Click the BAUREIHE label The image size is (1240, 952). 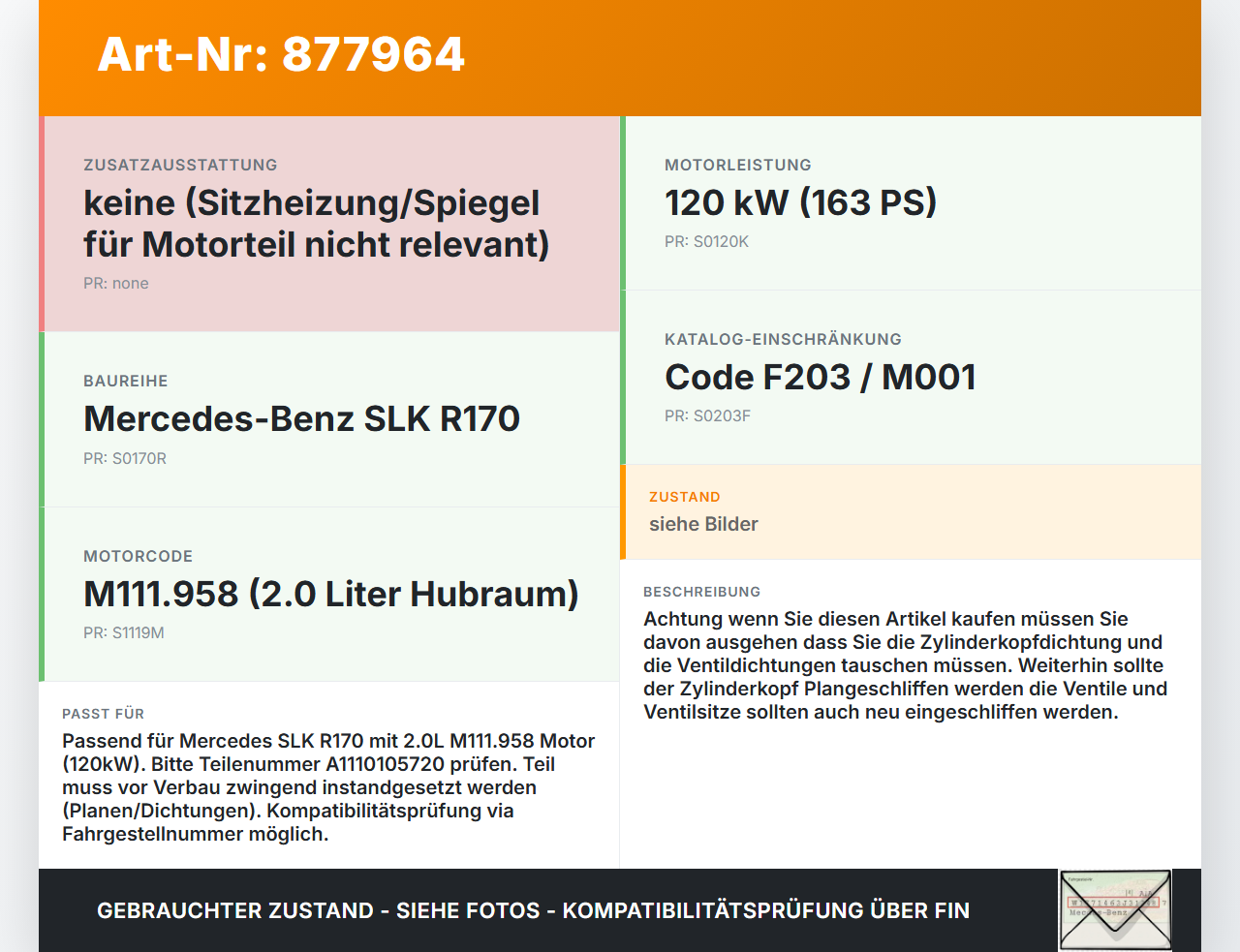pyautogui.click(x=126, y=382)
